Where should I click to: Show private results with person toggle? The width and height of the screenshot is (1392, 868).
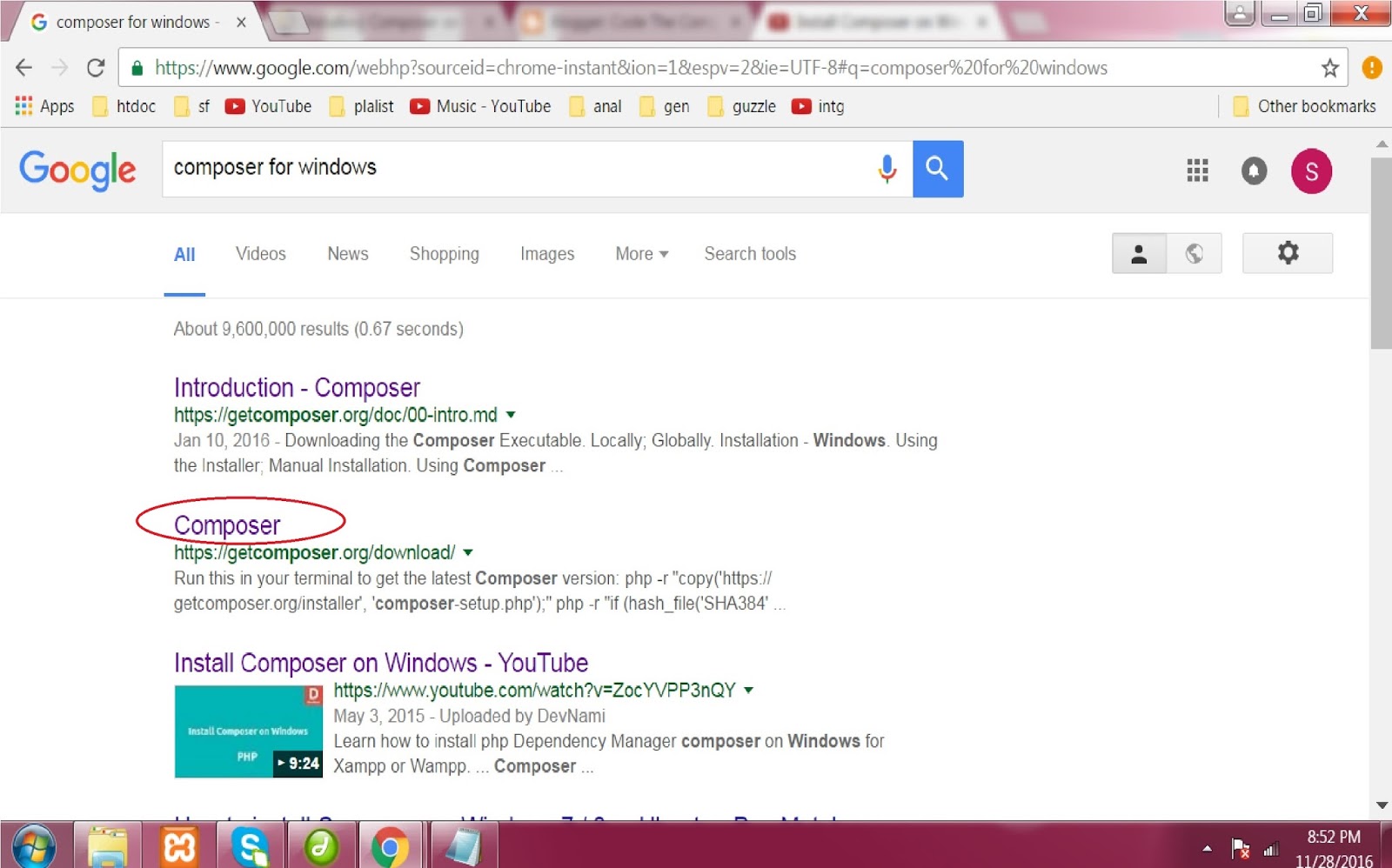pyautogui.click(x=1139, y=253)
